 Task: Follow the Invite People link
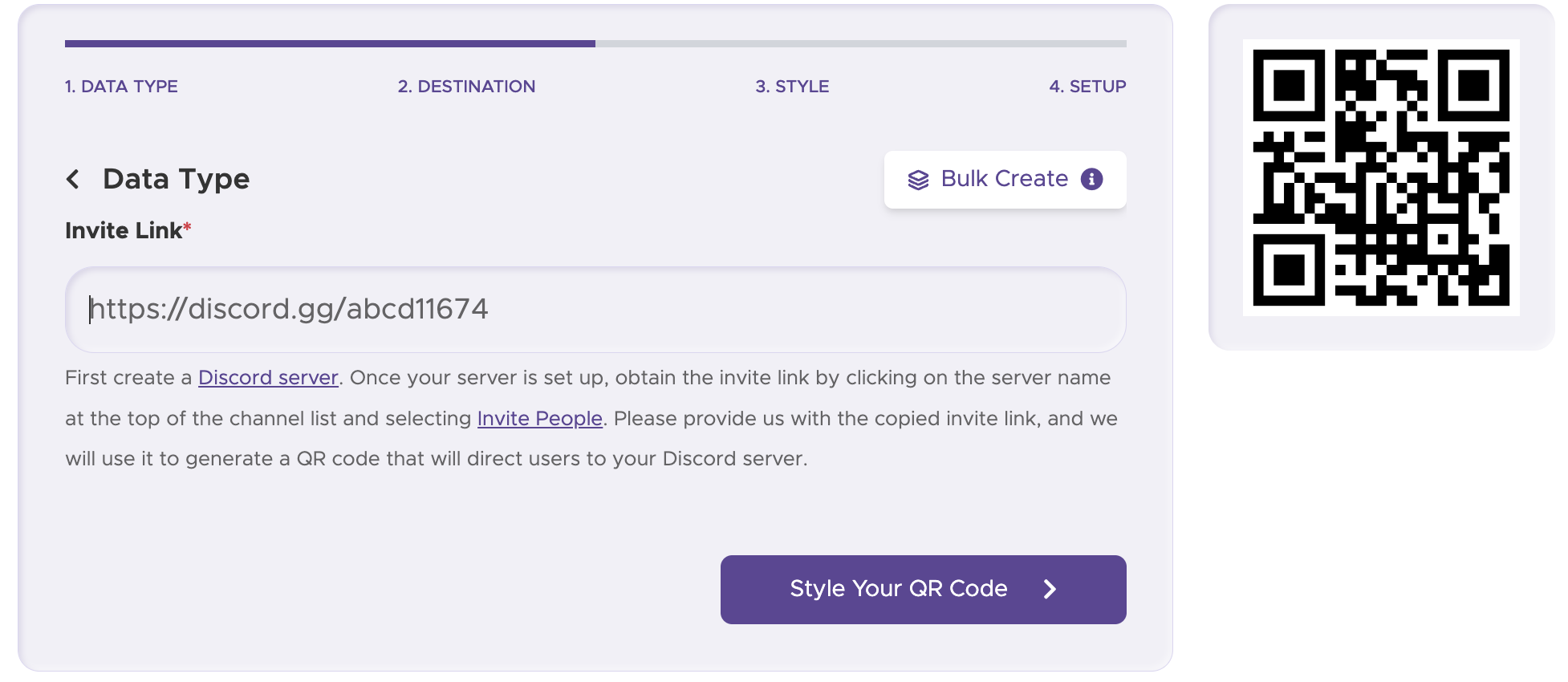click(x=539, y=419)
